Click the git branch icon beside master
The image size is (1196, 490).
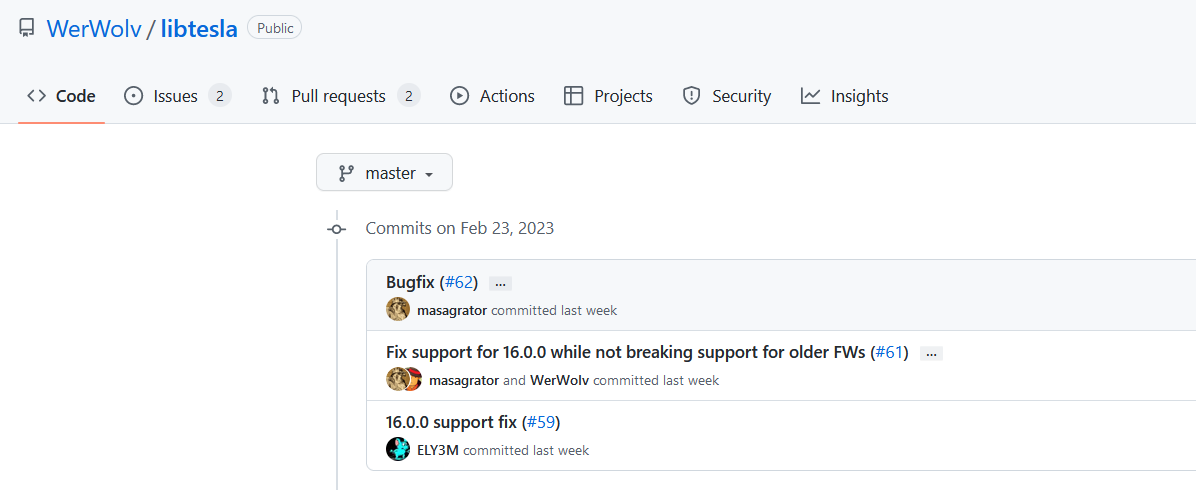pos(346,173)
